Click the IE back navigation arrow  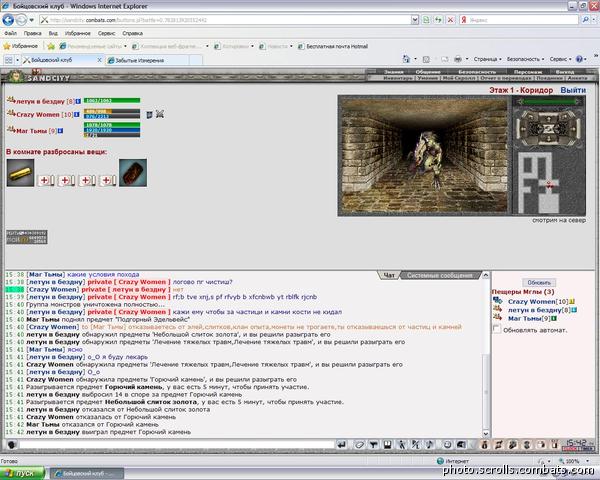8,20
